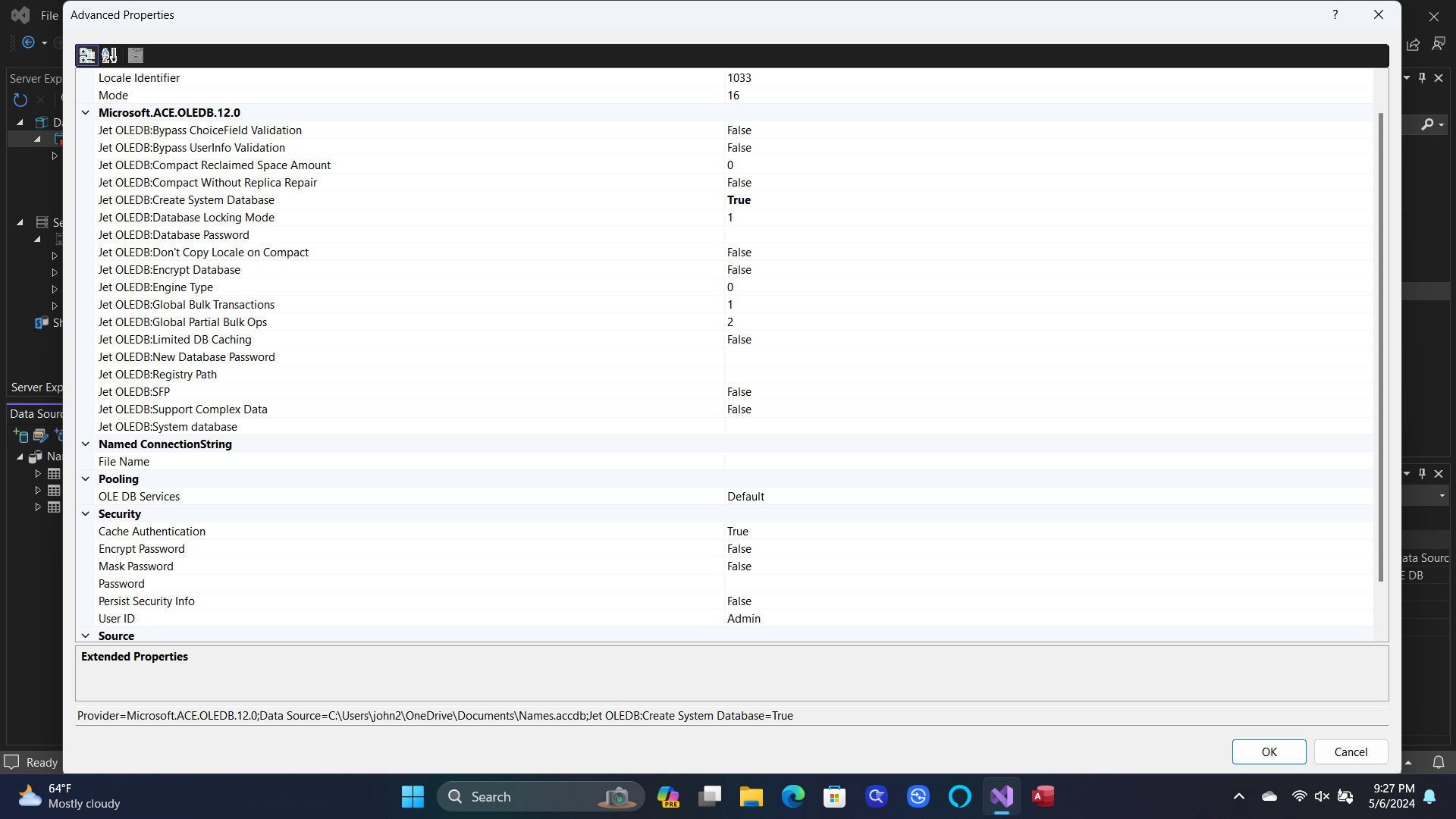1456x819 pixels.
Task: Open Task View from taskbar
Action: click(x=710, y=796)
